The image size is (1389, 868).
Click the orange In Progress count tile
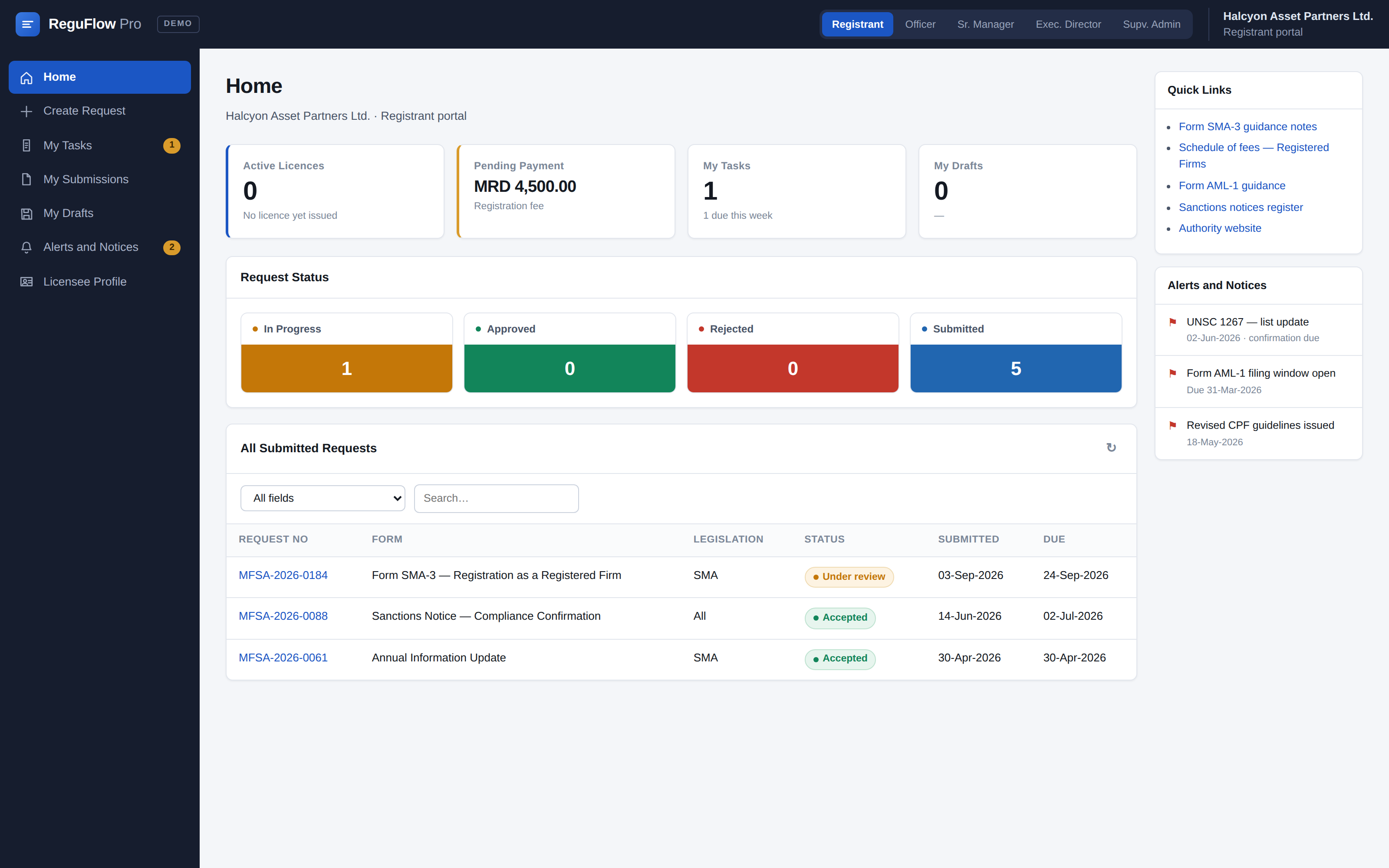tap(347, 368)
